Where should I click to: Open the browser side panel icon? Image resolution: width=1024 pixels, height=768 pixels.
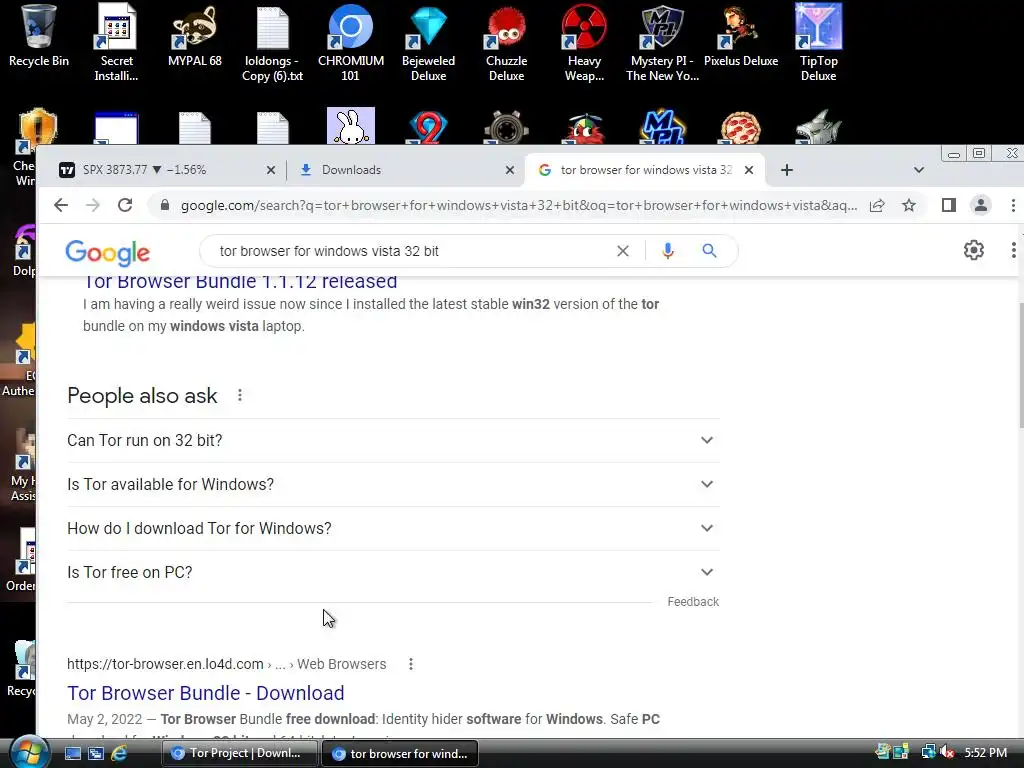point(949,206)
